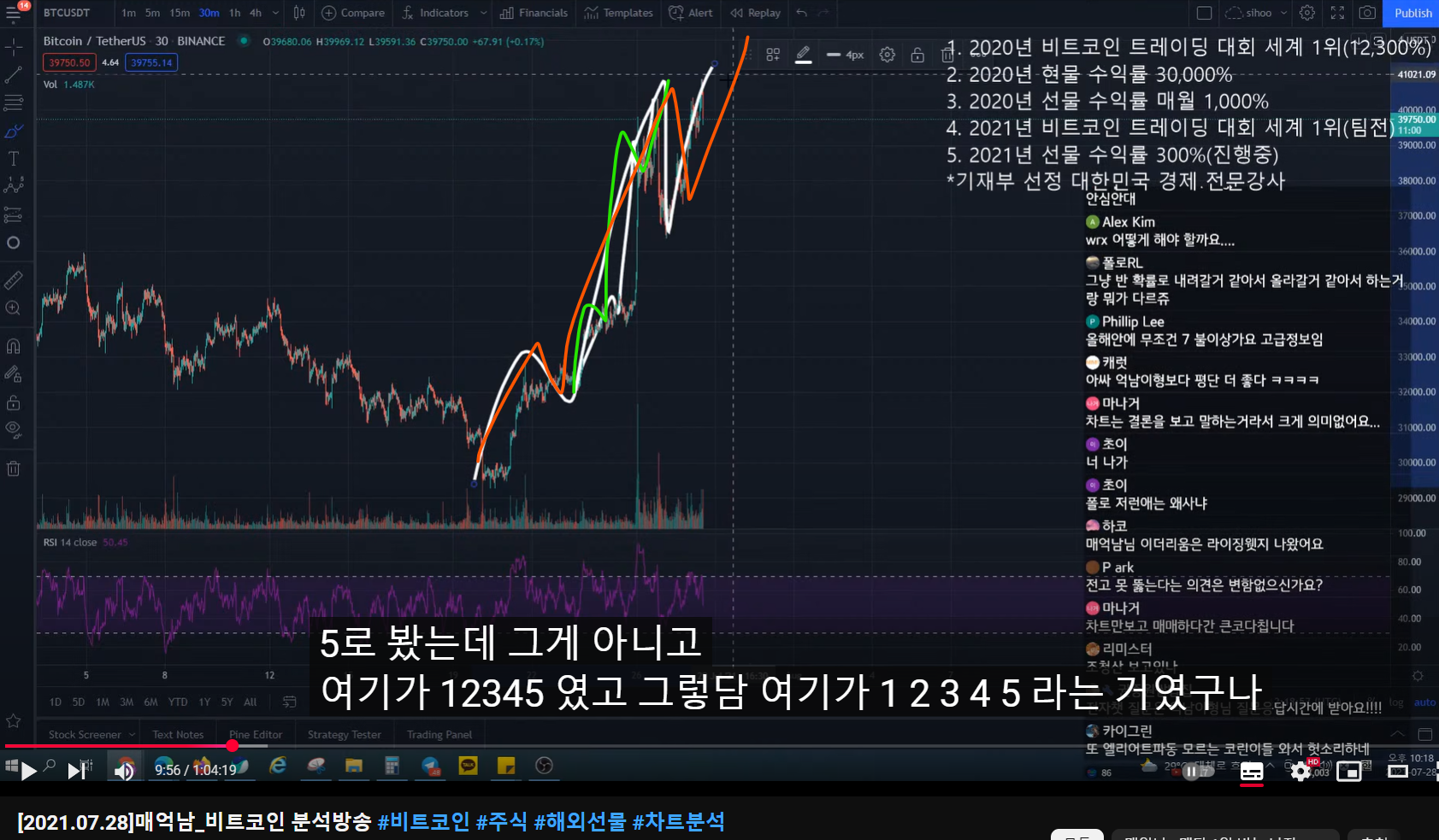
Task: Set the date range to 5D
Action: (x=79, y=702)
